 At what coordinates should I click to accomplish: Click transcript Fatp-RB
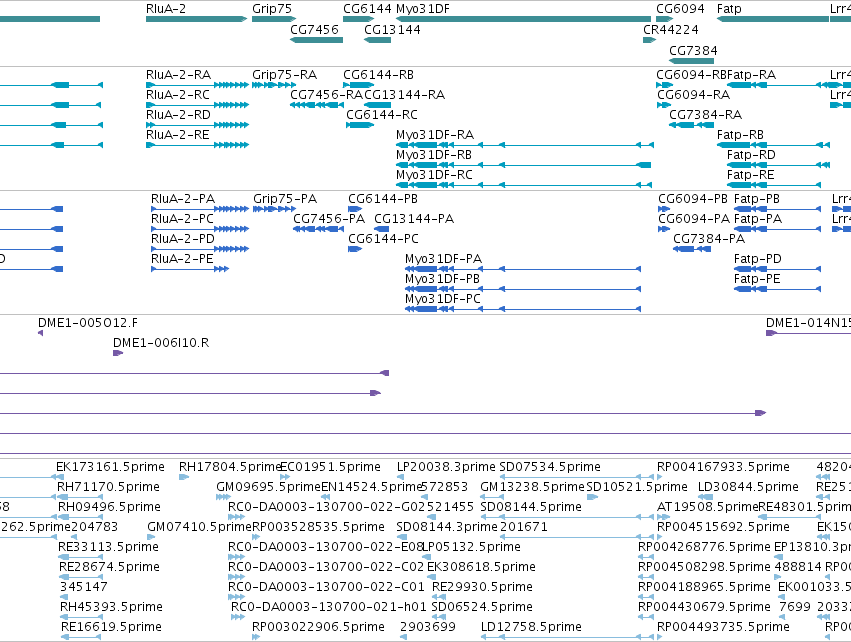[773, 145]
